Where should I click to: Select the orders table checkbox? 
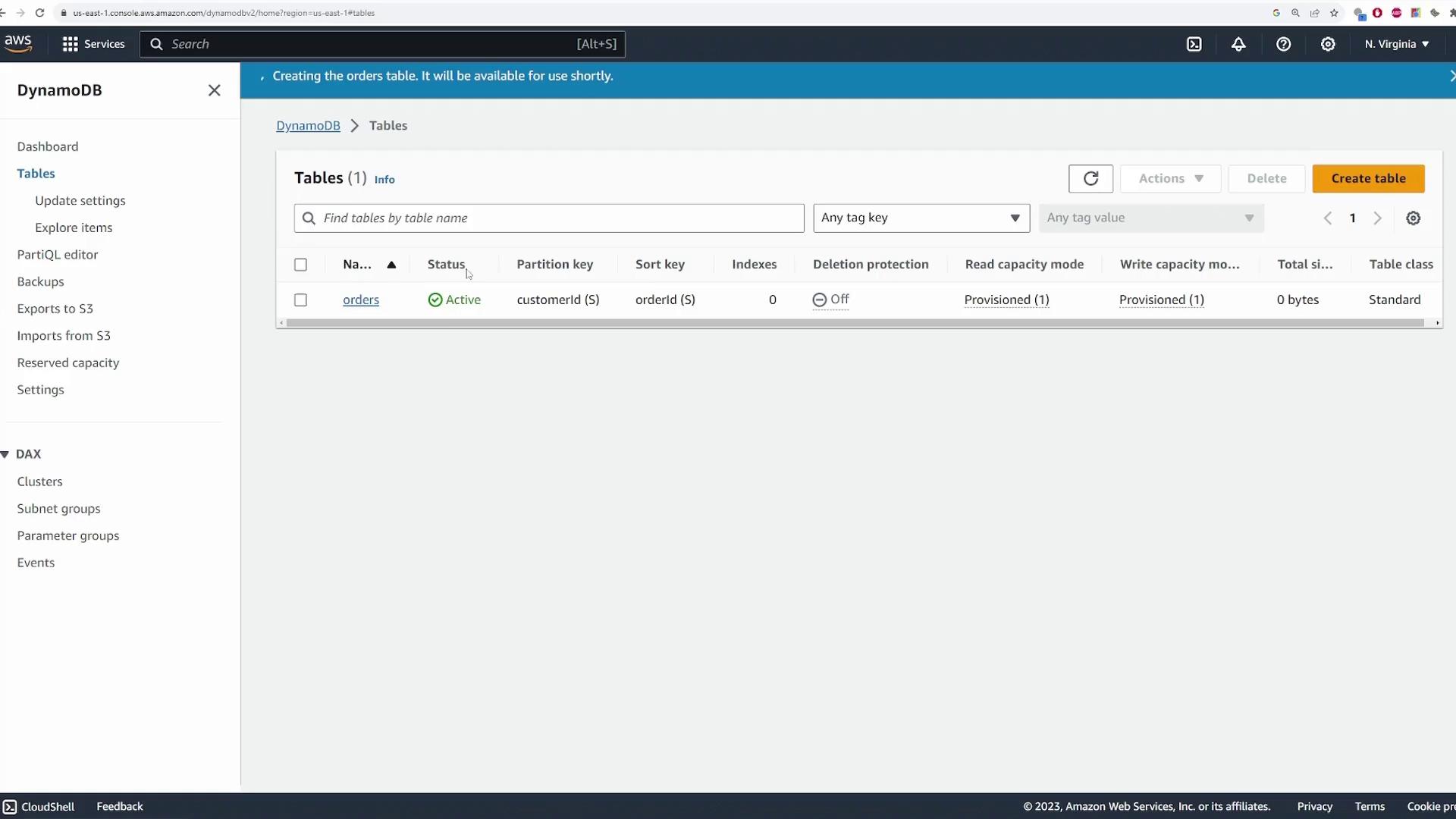coord(301,300)
